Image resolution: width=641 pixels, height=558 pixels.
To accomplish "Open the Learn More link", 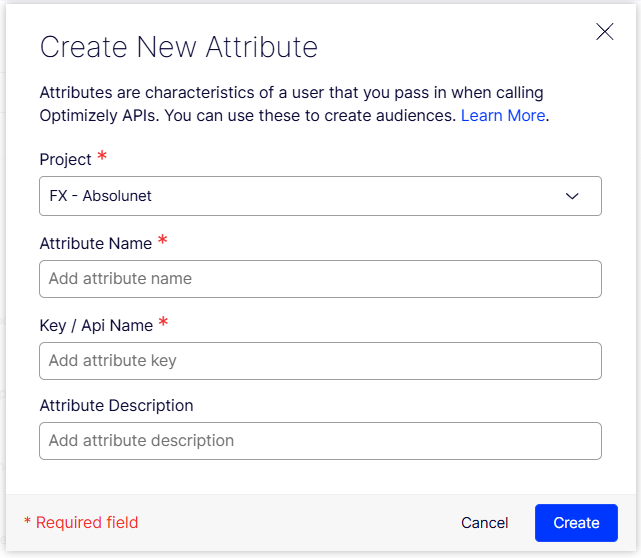I will [502, 115].
